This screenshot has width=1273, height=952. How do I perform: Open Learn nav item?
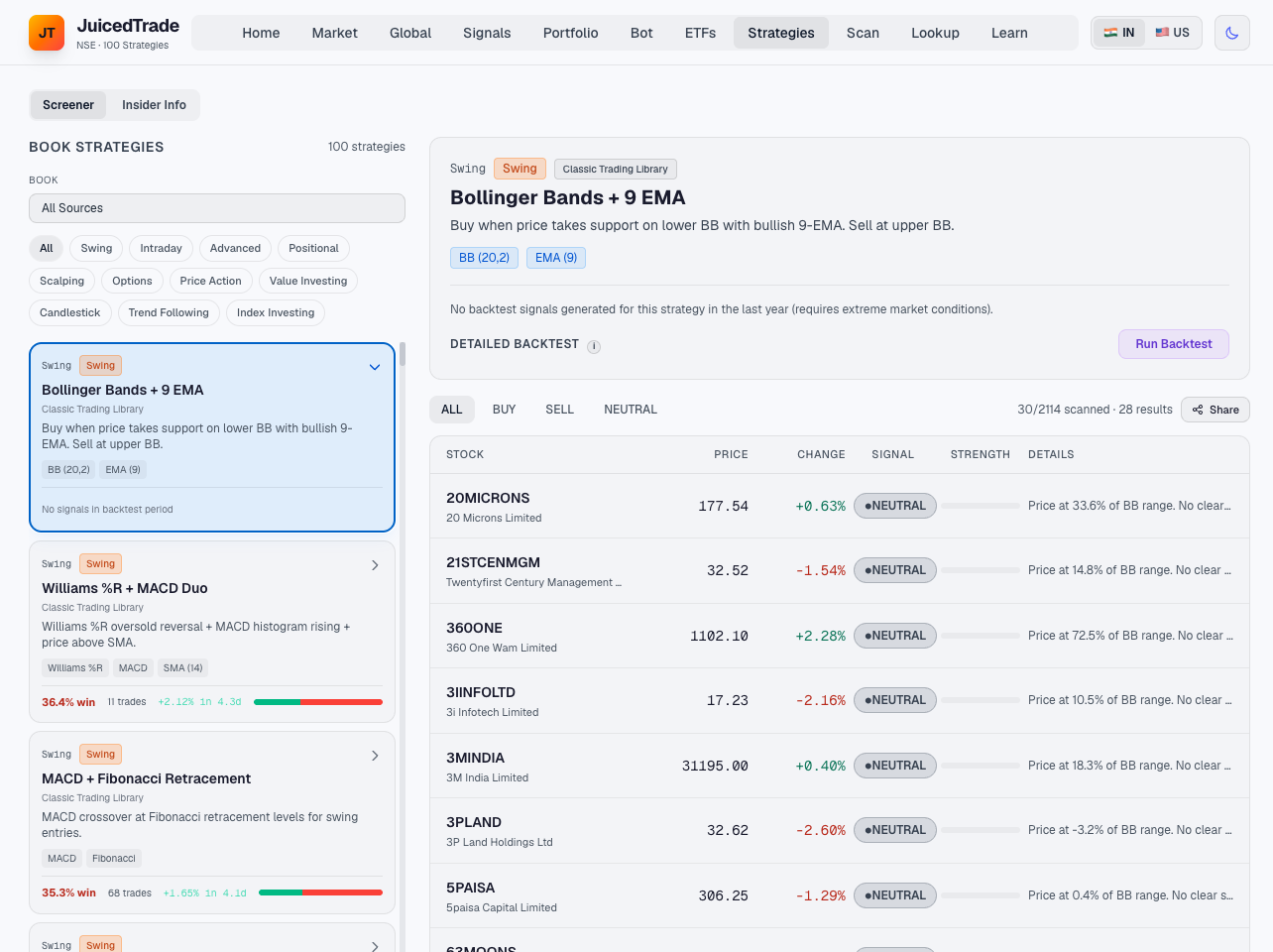click(x=1009, y=33)
